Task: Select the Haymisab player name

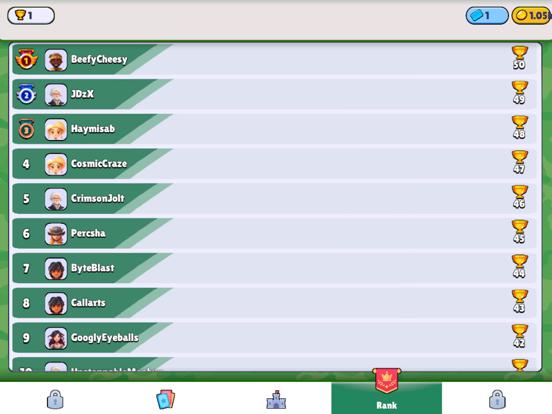Action: (93, 129)
